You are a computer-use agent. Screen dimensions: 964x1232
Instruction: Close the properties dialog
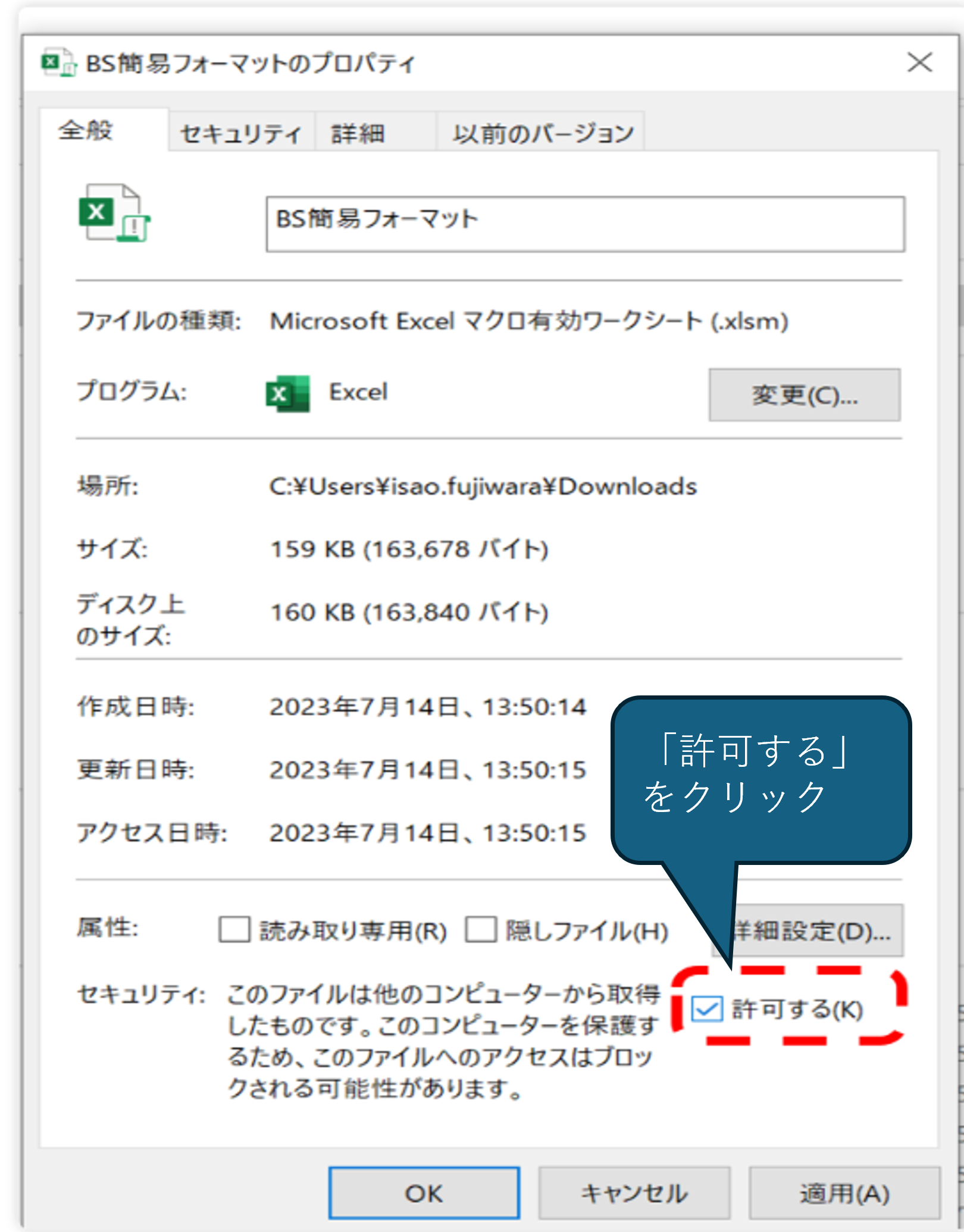coord(919,62)
